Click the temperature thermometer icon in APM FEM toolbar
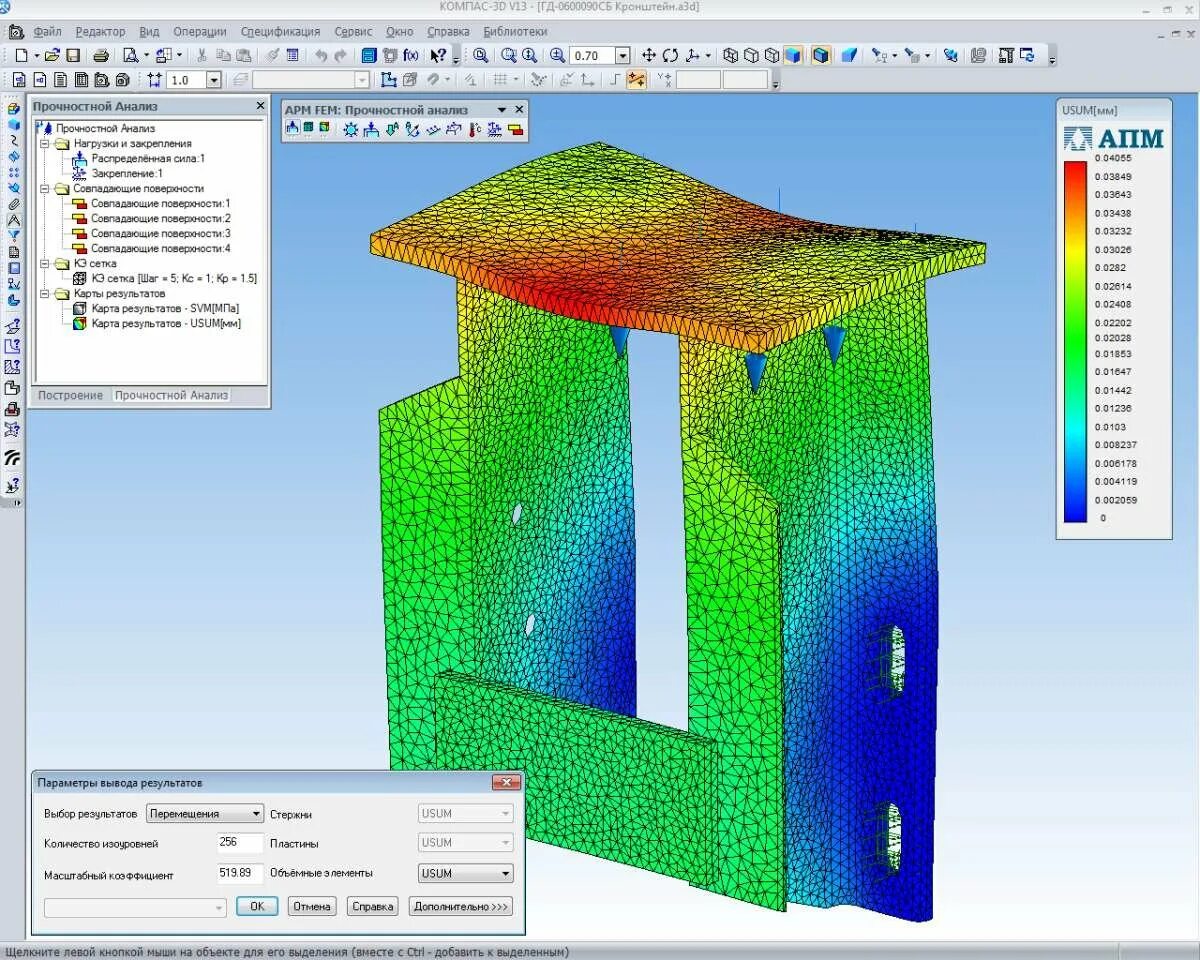The image size is (1200, 960). 475,129
